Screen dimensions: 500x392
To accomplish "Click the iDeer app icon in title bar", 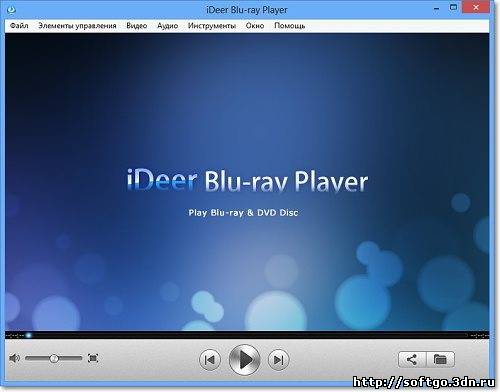I will (x=11, y=10).
